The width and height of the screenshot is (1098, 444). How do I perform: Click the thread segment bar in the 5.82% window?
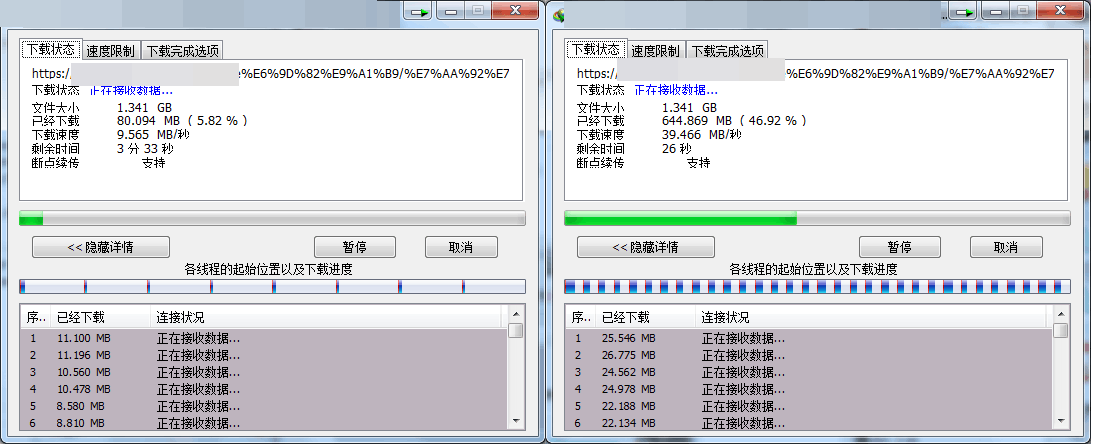[272, 286]
